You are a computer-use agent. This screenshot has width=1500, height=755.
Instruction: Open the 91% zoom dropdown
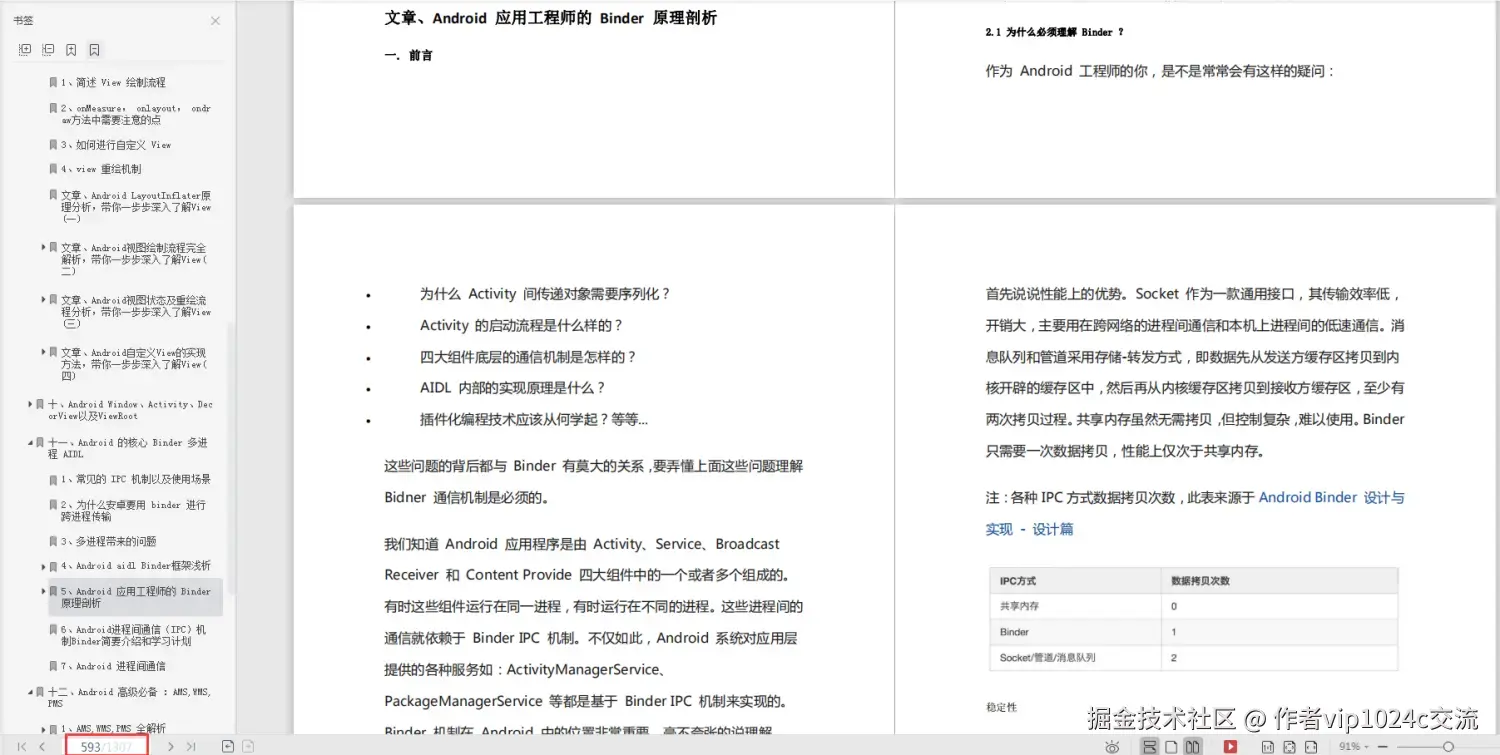tap(1354, 747)
